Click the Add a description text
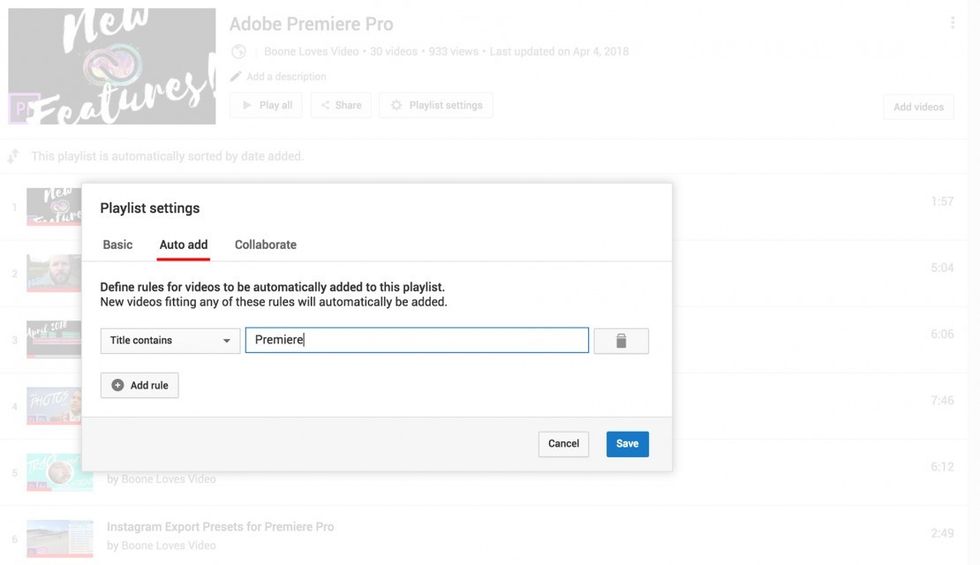 click(286, 76)
